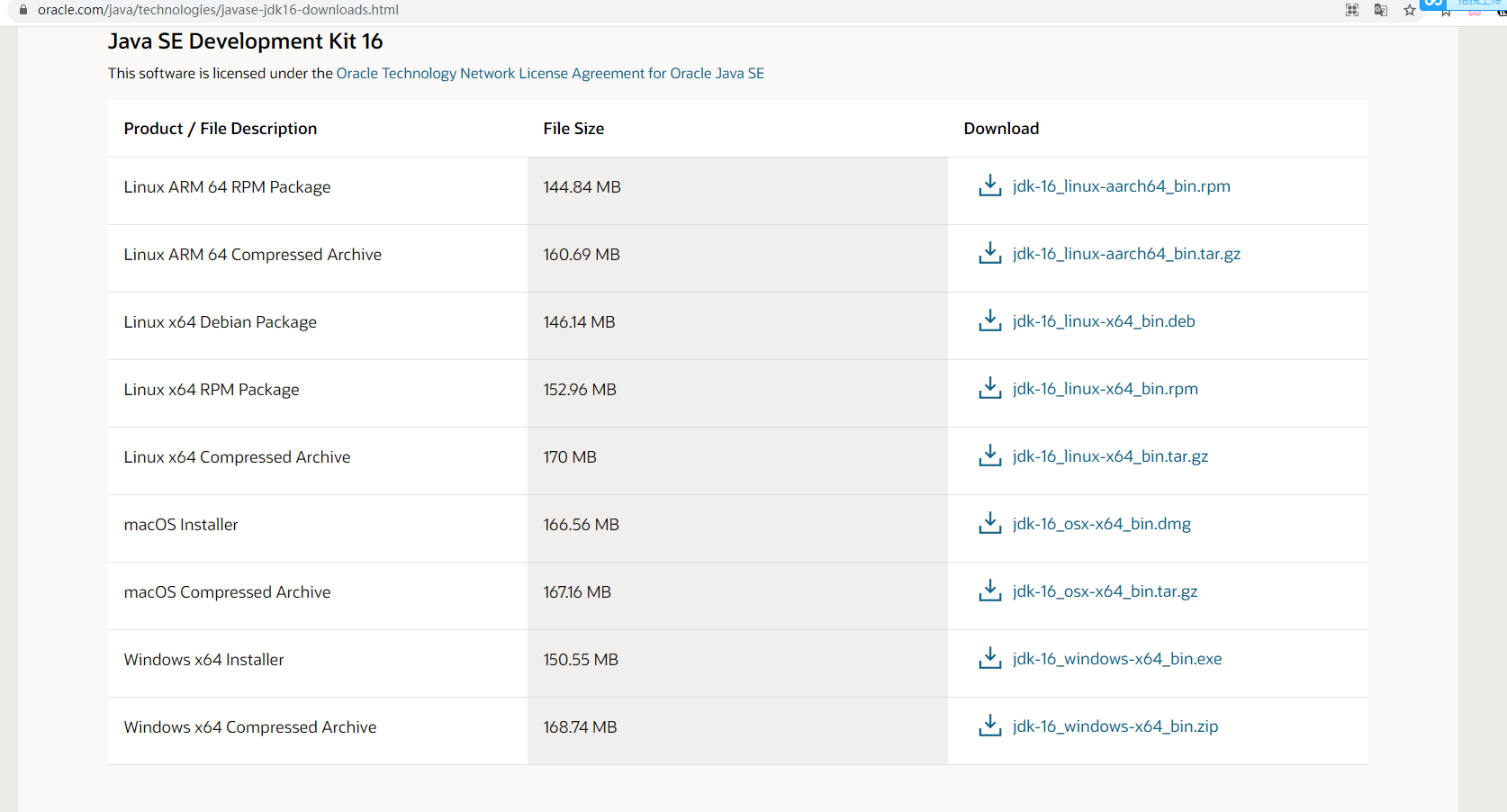Click download icon for the Windows zip archive
The image size is (1507, 812).
[x=989, y=726]
